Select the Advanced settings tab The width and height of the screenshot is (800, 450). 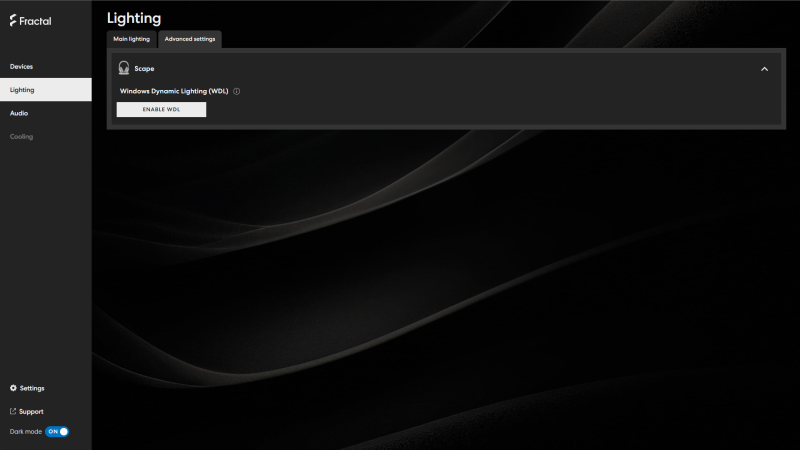(x=190, y=39)
